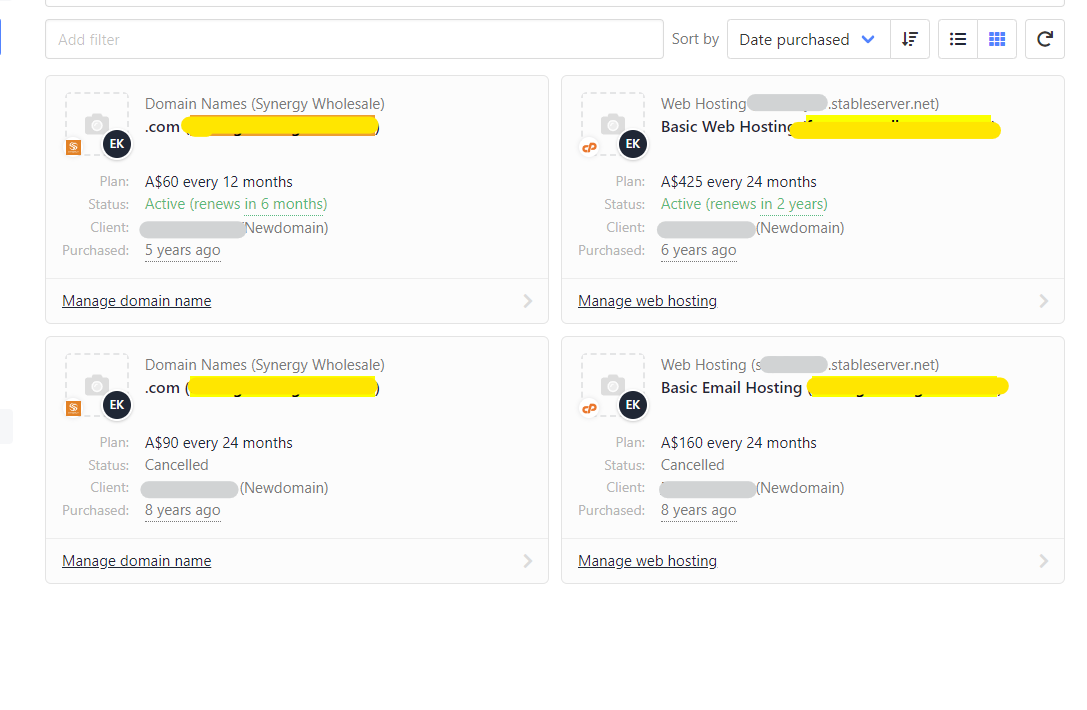Click EK avatar on Basic Email Hosting card
The image size is (1087, 710).
633,405
